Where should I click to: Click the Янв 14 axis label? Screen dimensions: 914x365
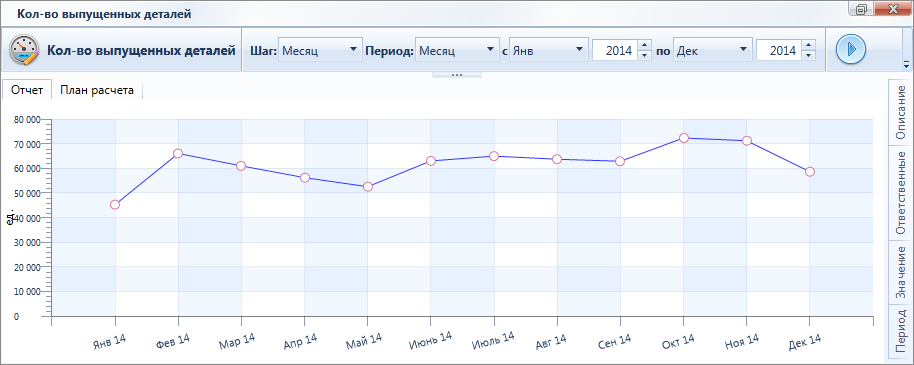click(109, 341)
